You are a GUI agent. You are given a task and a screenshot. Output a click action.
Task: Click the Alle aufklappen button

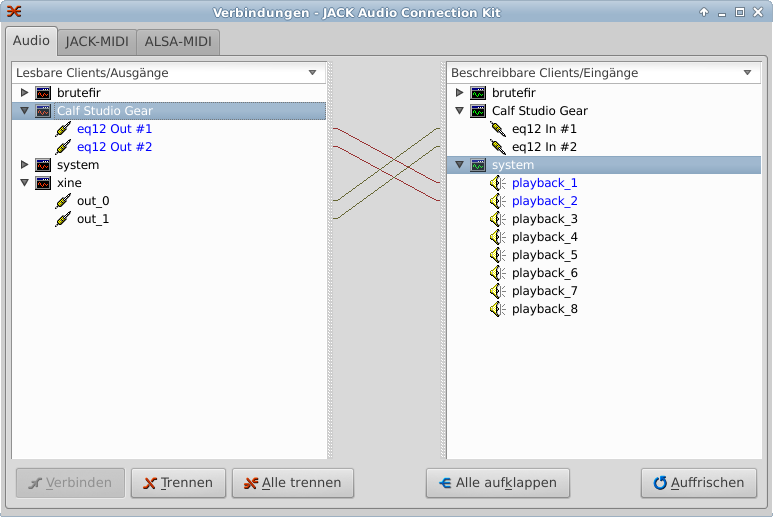(x=498, y=483)
